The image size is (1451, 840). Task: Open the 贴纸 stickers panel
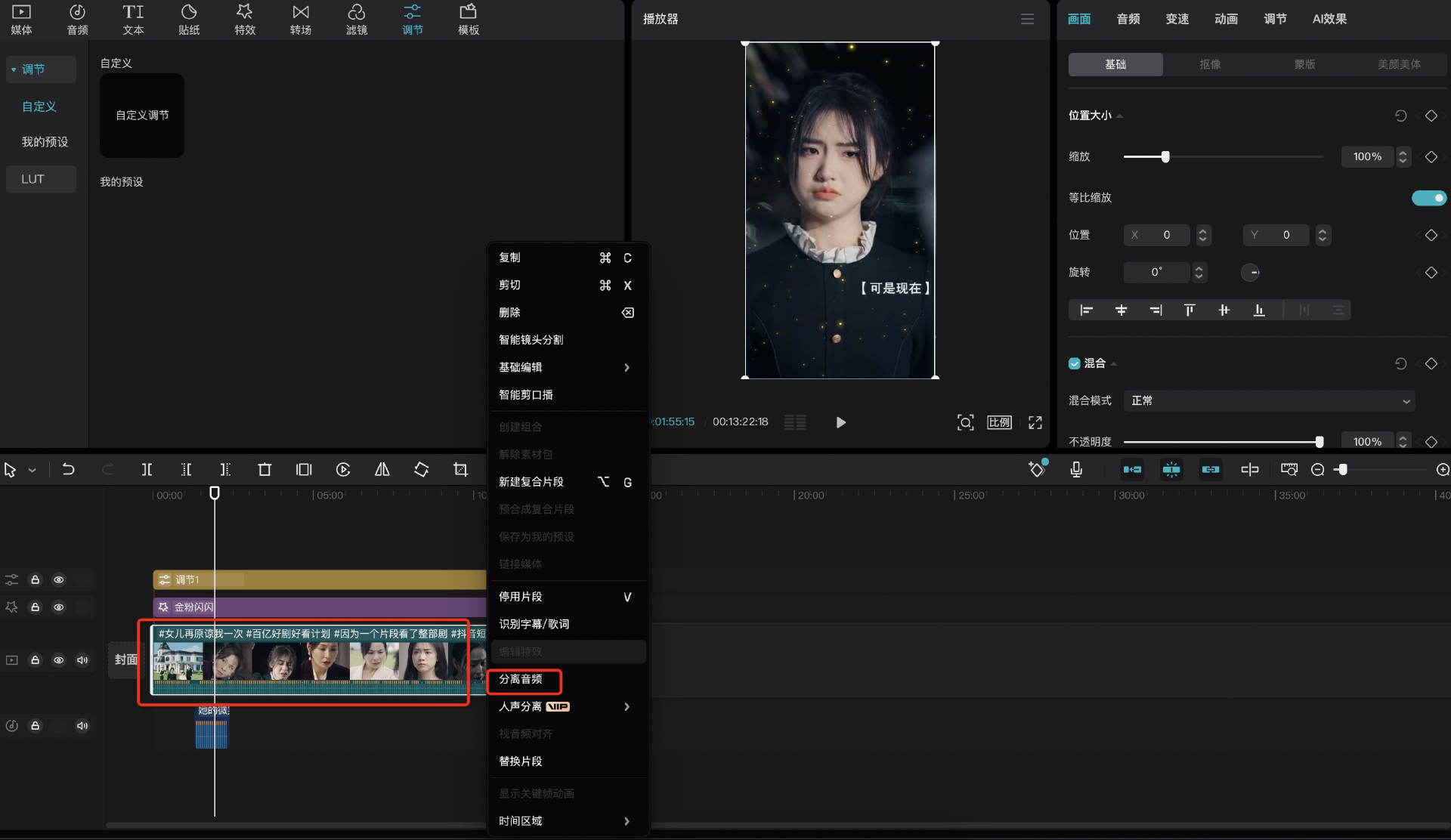189,20
